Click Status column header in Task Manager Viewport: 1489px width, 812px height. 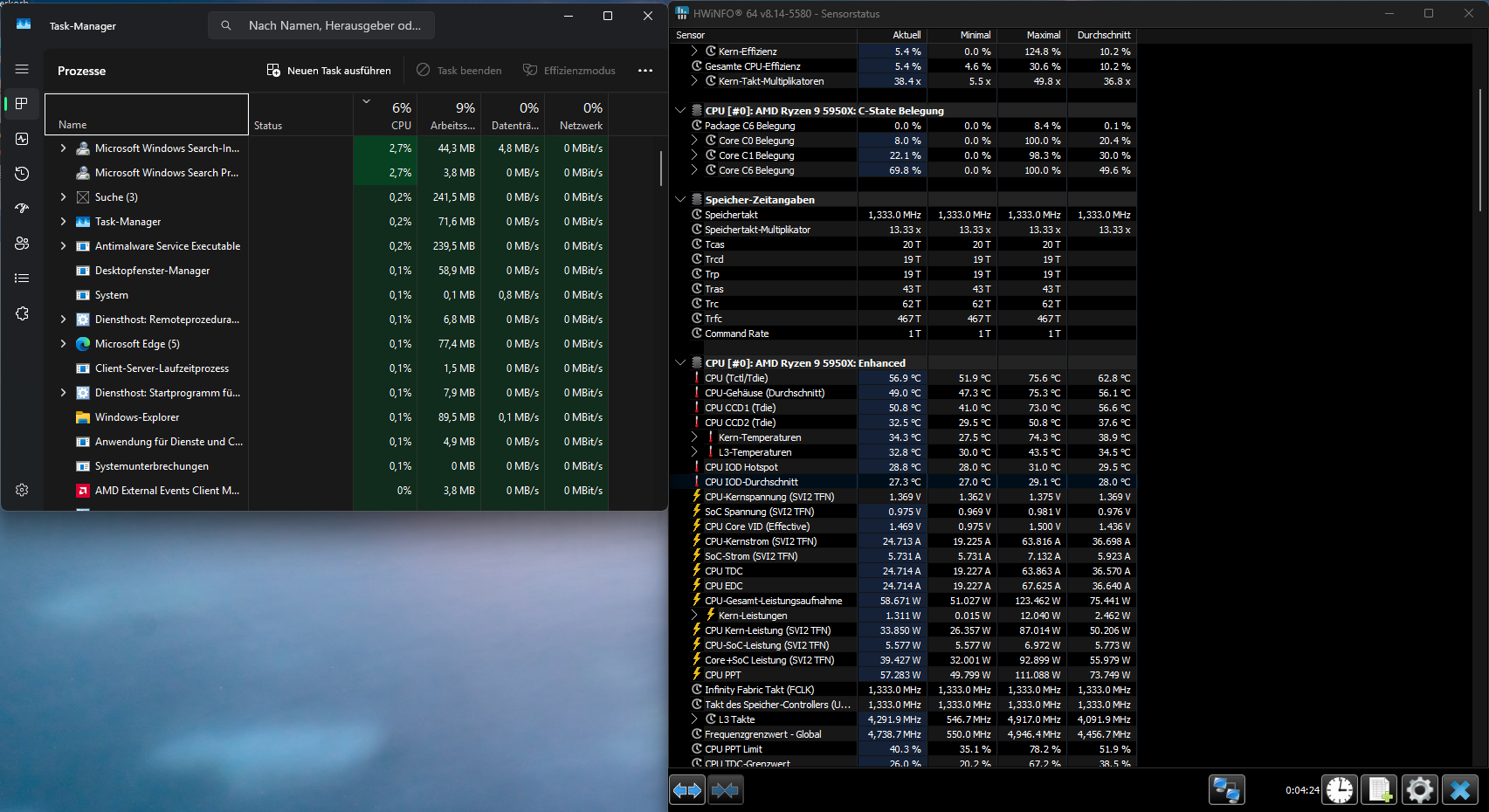pyautogui.click(x=300, y=114)
